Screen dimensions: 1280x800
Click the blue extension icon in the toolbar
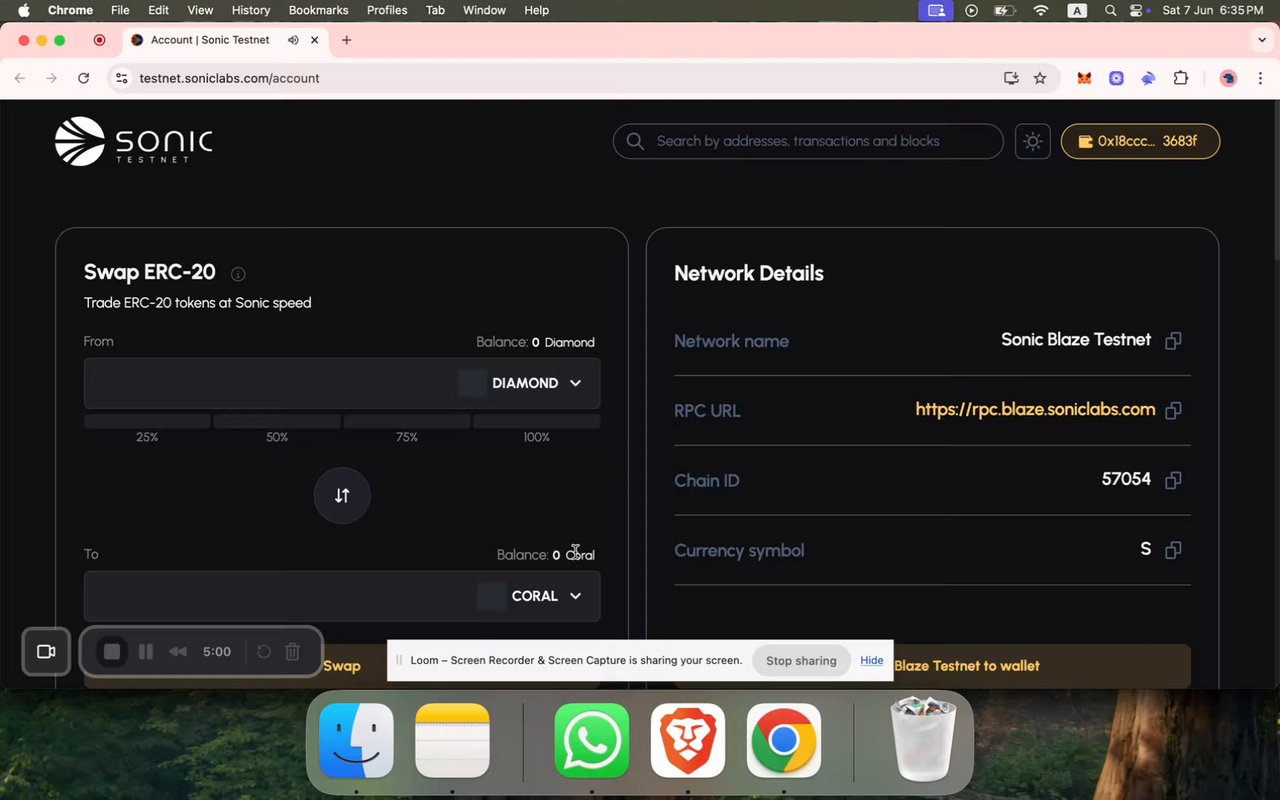click(x=1148, y=78)
